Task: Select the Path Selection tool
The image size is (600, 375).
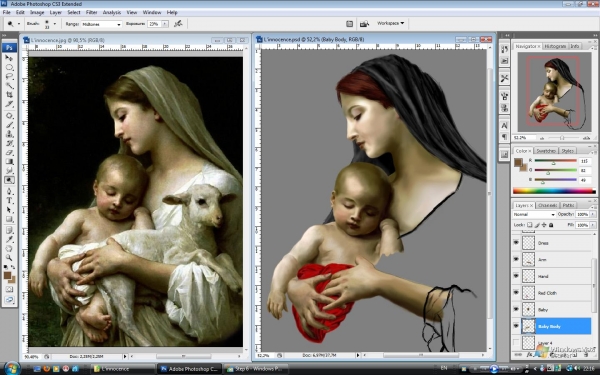Action: pos(9,210)
